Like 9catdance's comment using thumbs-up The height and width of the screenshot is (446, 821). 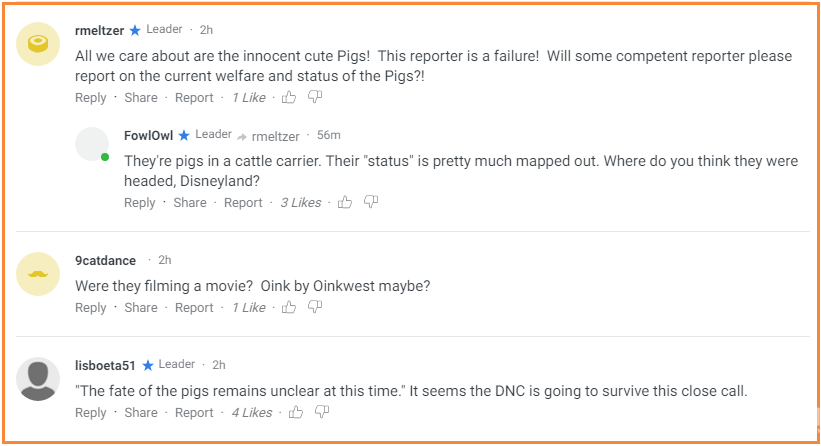tap(289, 307)
